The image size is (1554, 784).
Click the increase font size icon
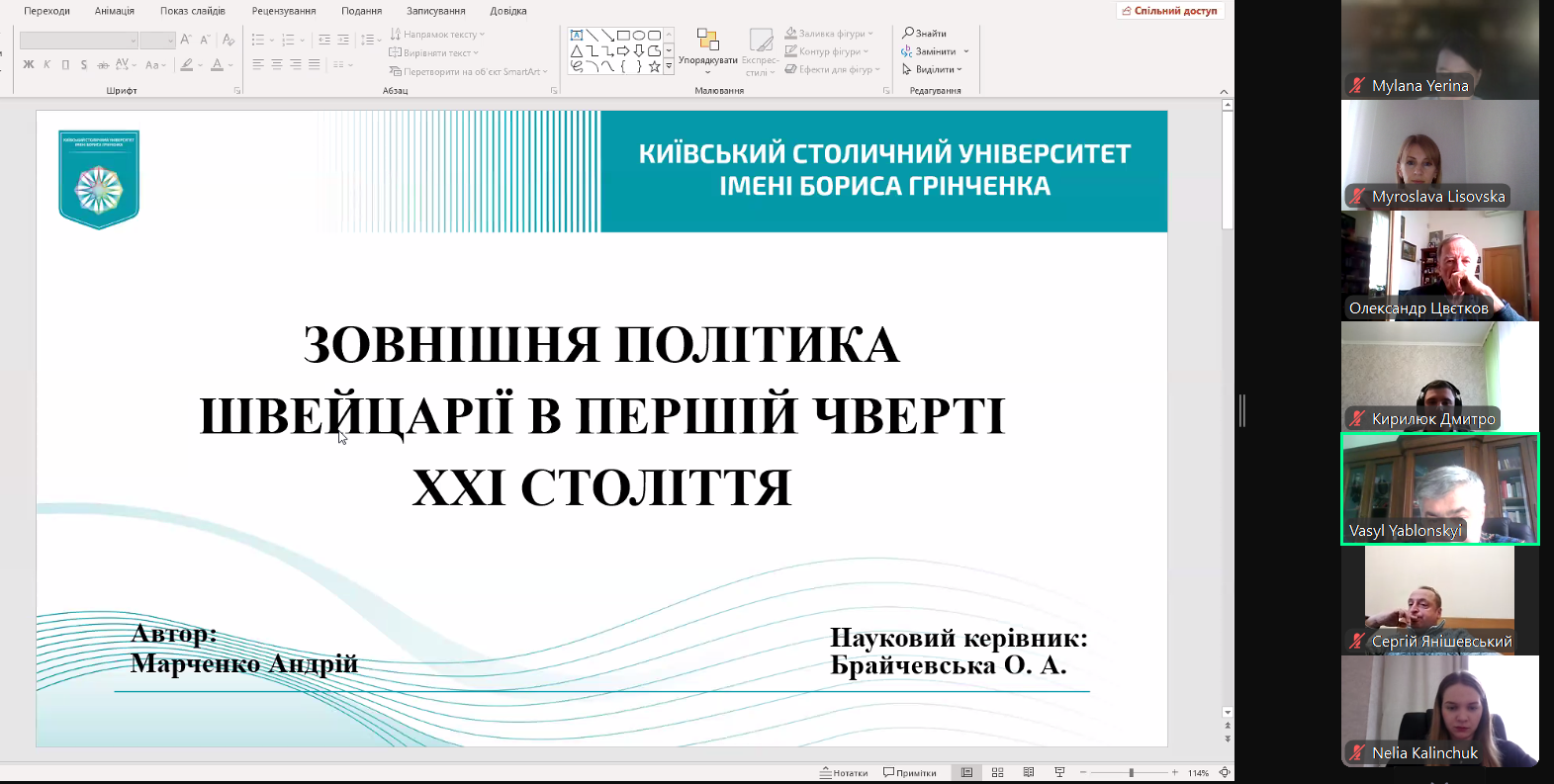pos(186,40)
